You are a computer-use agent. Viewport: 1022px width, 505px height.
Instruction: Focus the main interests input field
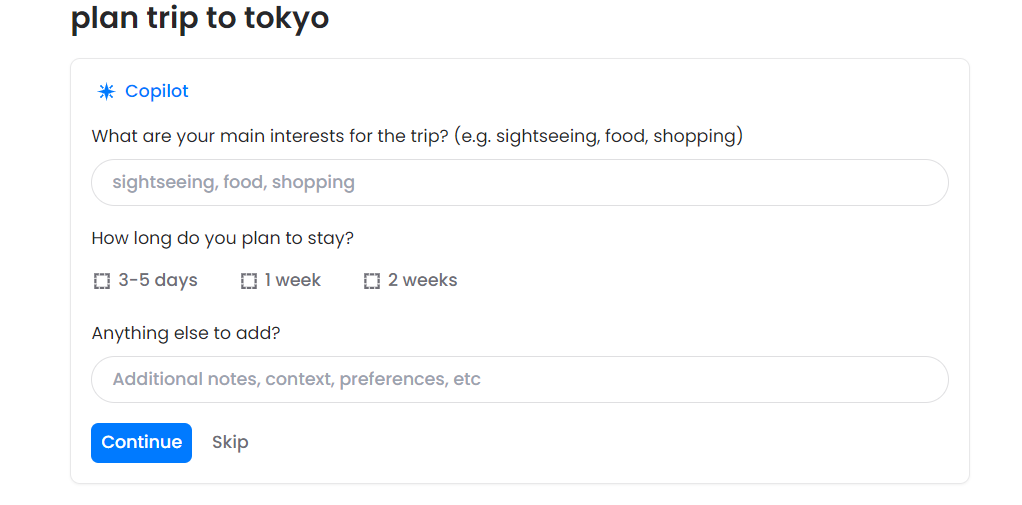pos(519,183)
